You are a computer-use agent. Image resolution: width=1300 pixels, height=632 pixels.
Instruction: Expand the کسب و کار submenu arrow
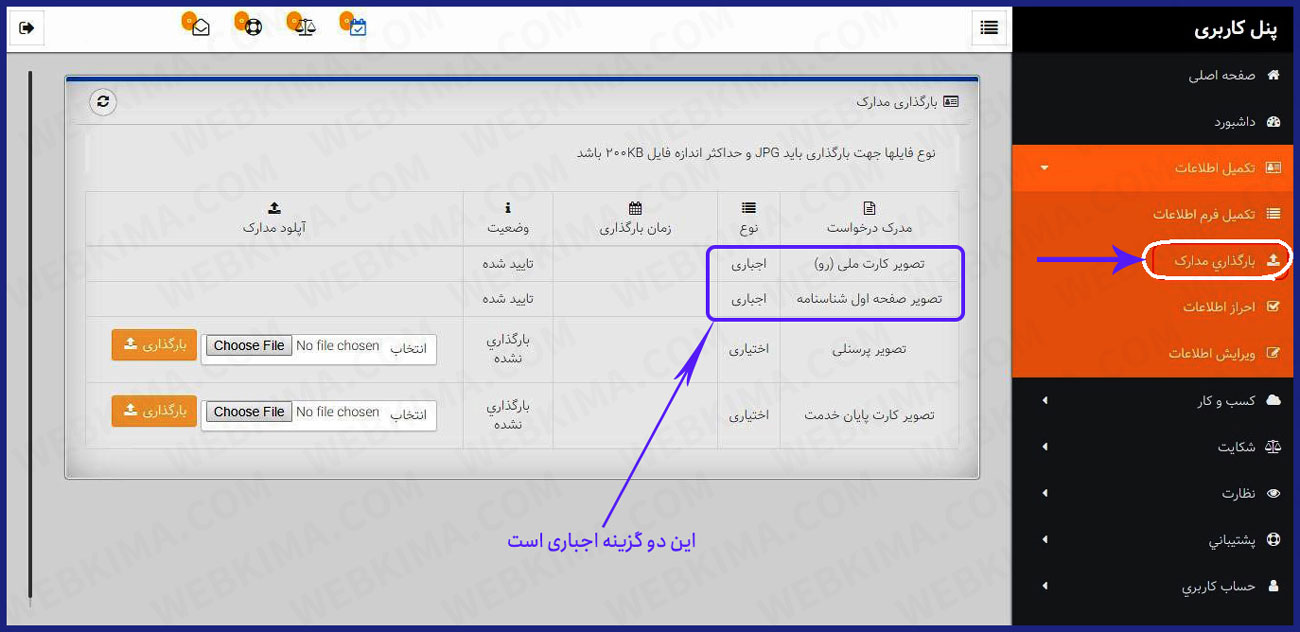(x=1045, y=400)
